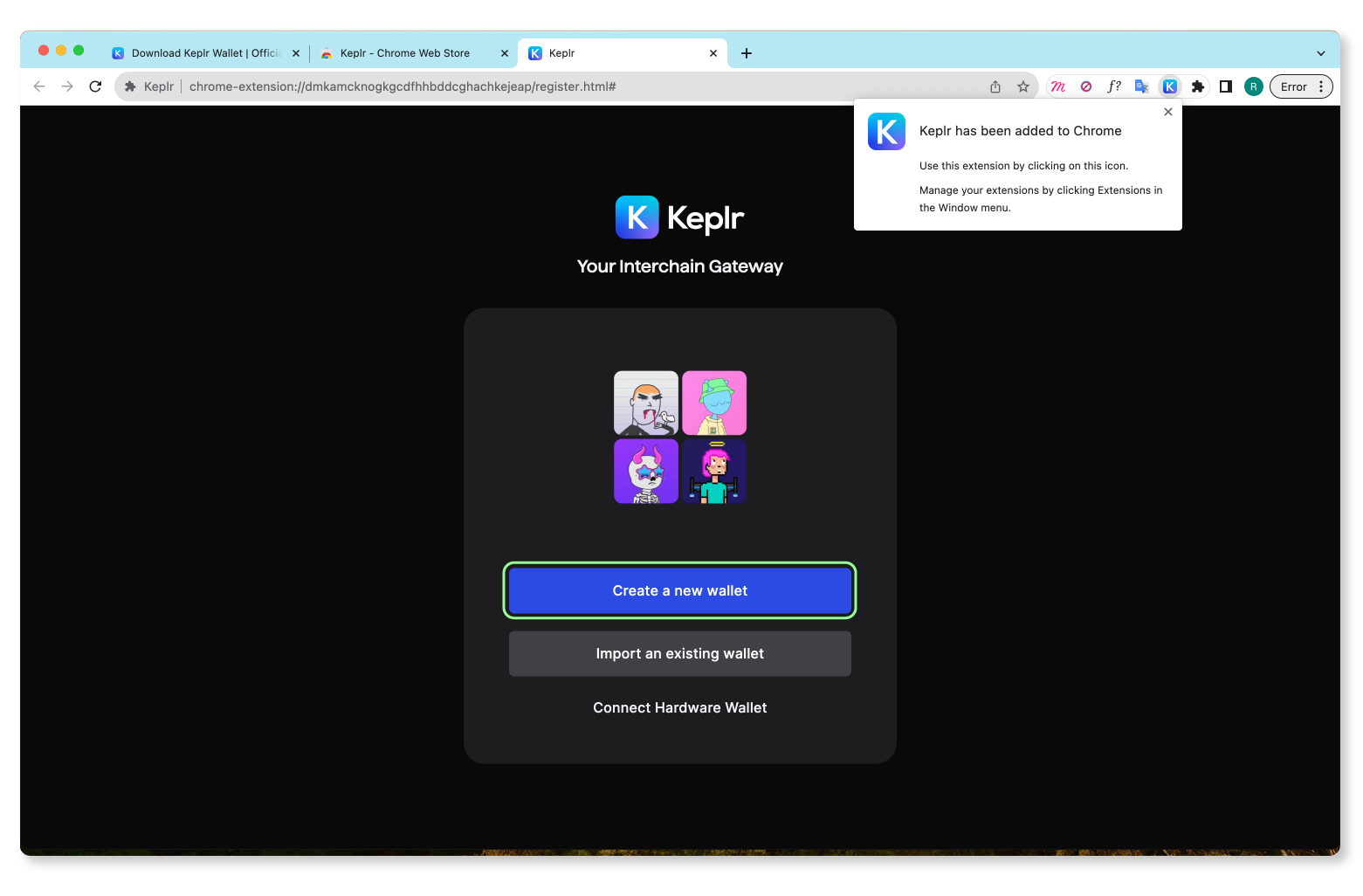Open the Extensions puzzle piece menu
This screenshot has height=896, width=1363.
click(x=1198, y=86)
